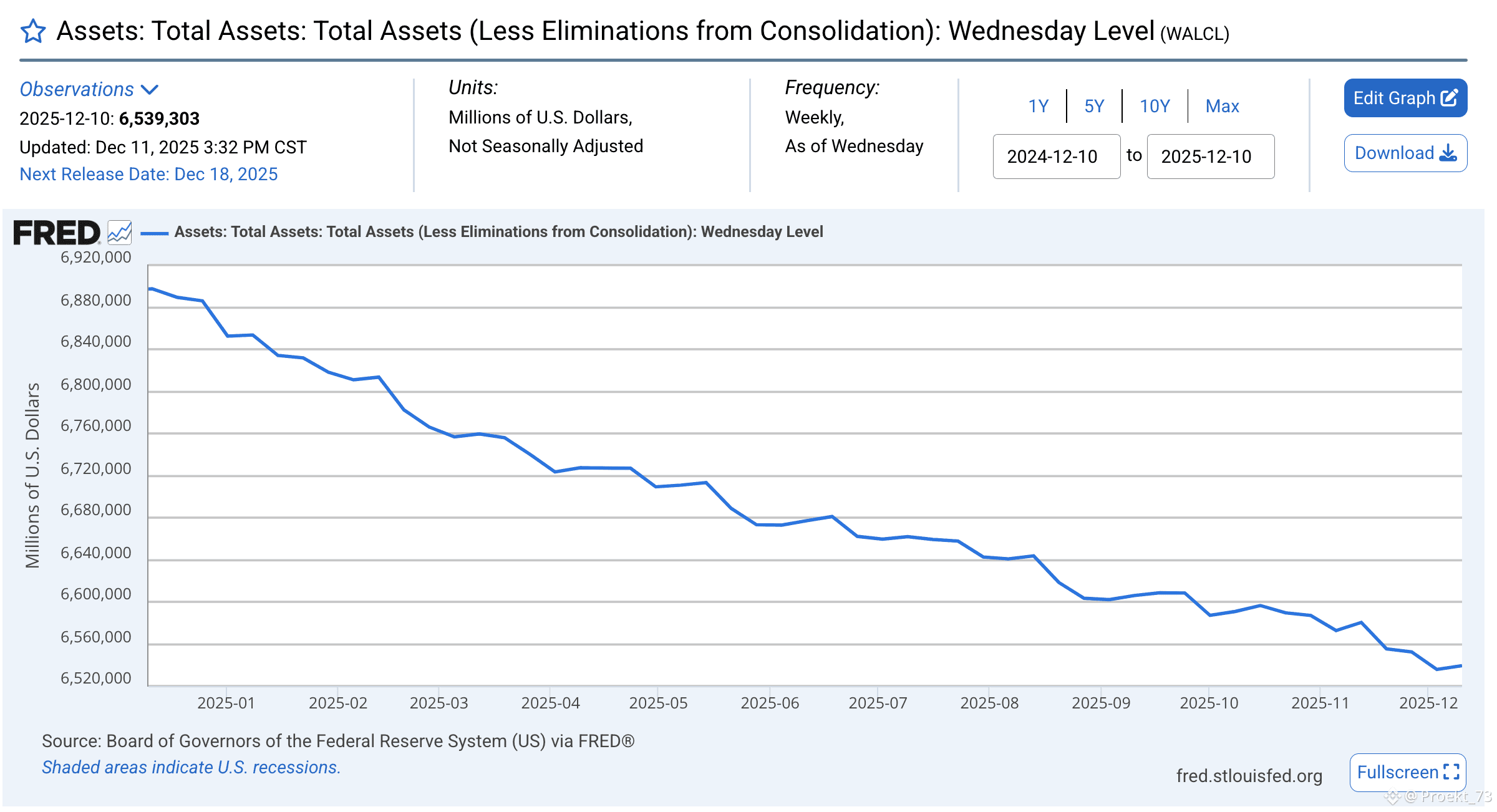Expand the Observations dropdown chevron

coord(150,90)
